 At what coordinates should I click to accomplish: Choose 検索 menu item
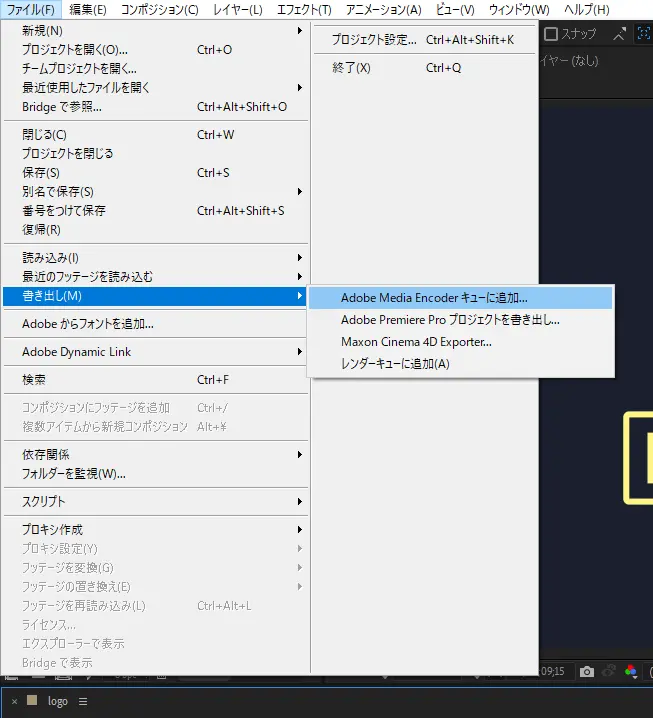156,380
